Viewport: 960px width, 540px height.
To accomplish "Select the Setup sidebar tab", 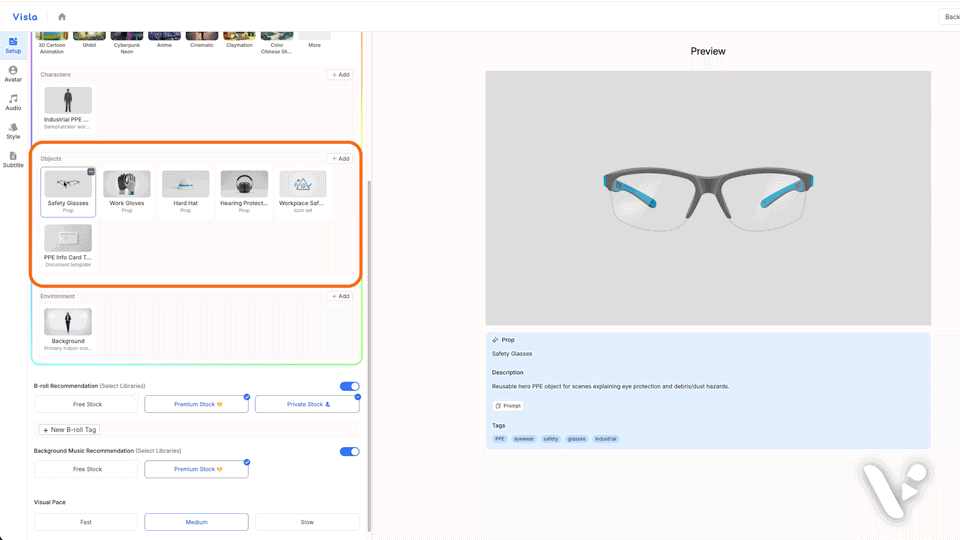I will click(13, 45).
